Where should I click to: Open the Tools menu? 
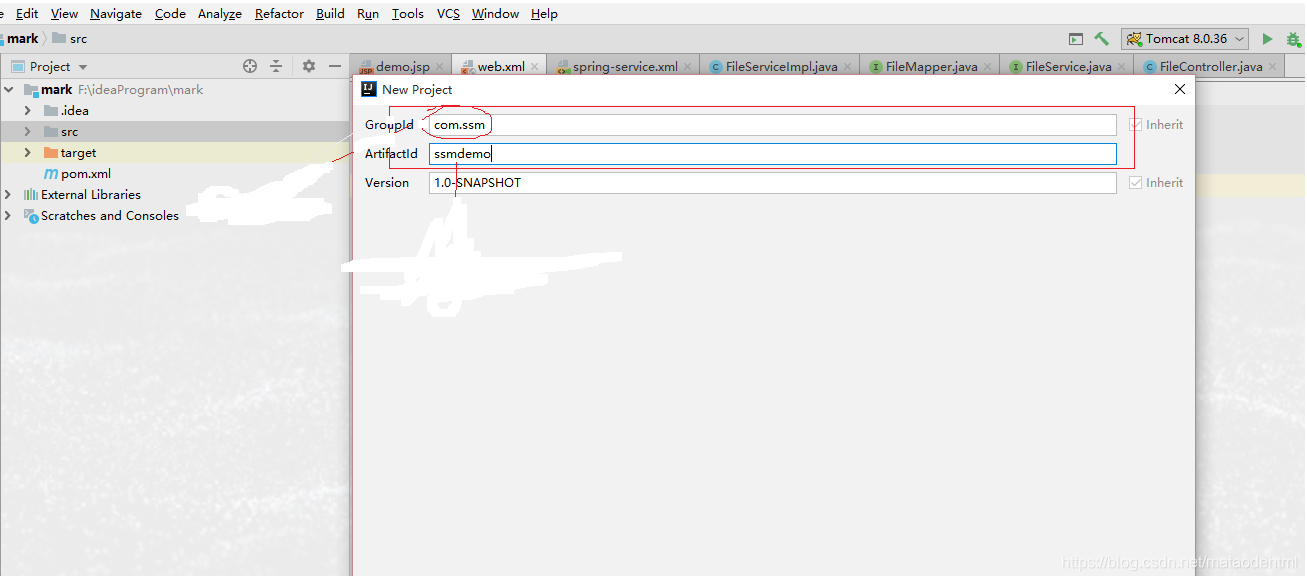coord(408,14)
